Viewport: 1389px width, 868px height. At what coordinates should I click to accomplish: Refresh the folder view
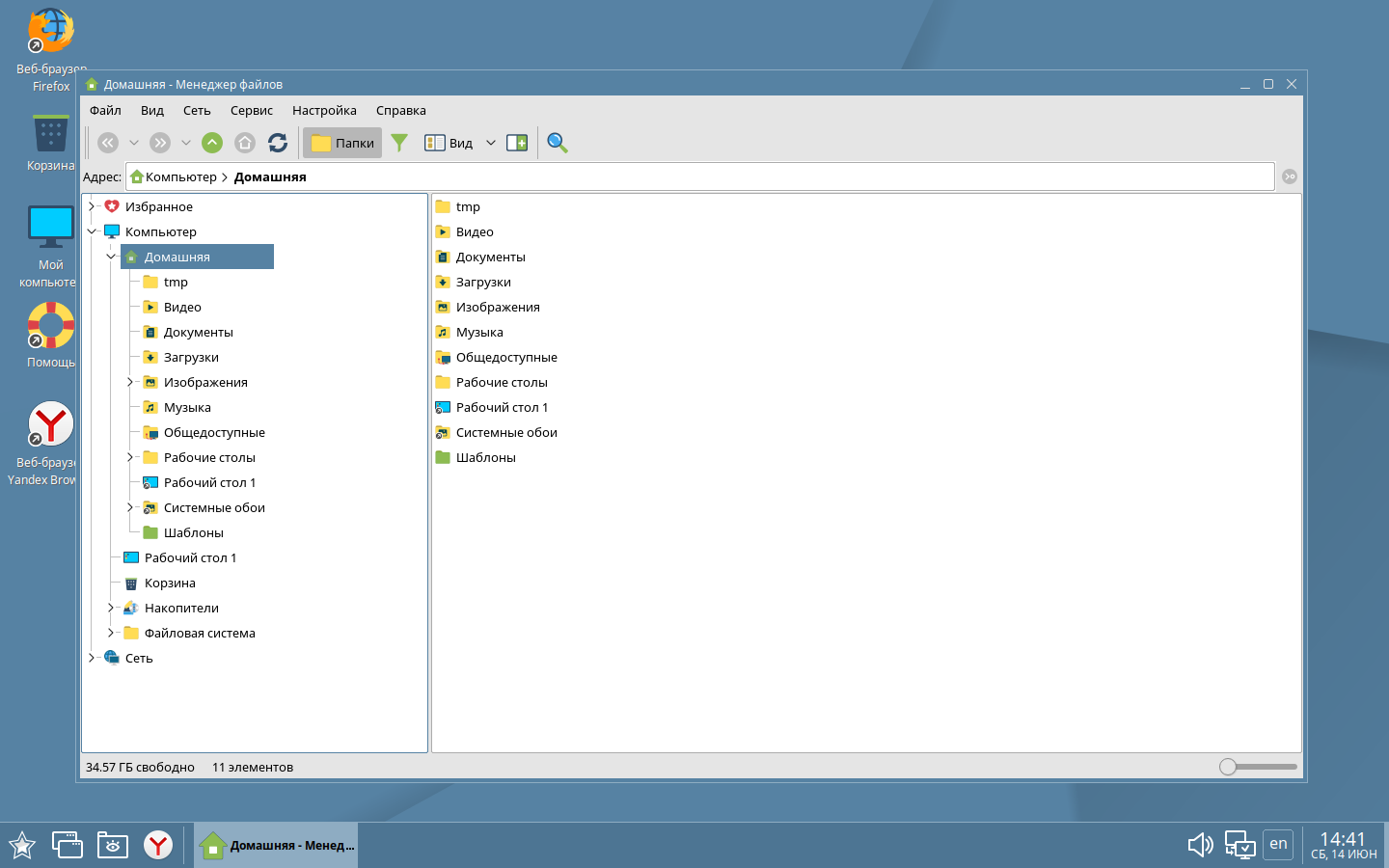(x=278, y=143)
